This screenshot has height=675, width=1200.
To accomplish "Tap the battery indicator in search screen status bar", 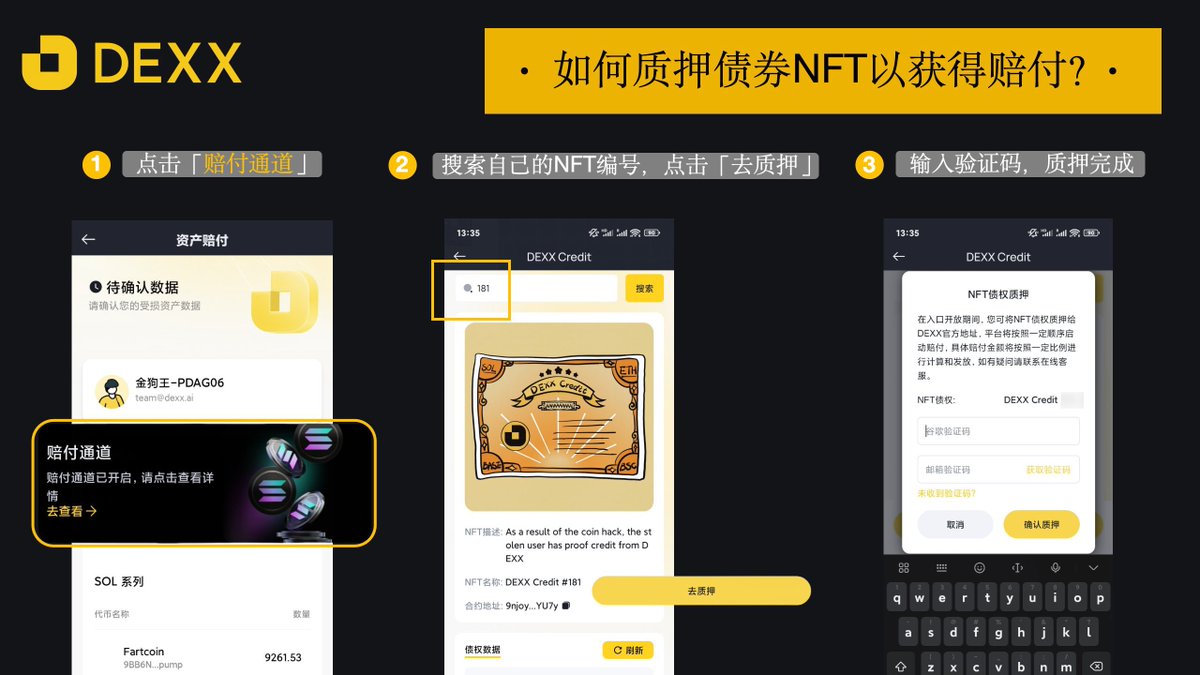I will coord(653,233).
